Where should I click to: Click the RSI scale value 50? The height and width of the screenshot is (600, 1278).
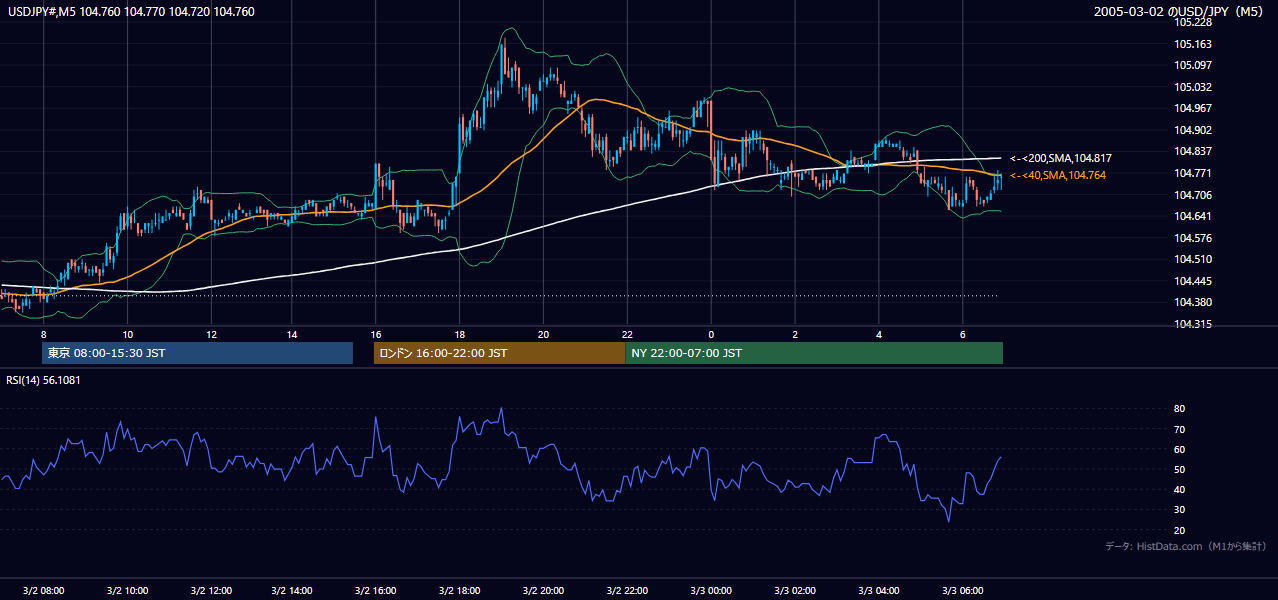tap(1179, 469)
